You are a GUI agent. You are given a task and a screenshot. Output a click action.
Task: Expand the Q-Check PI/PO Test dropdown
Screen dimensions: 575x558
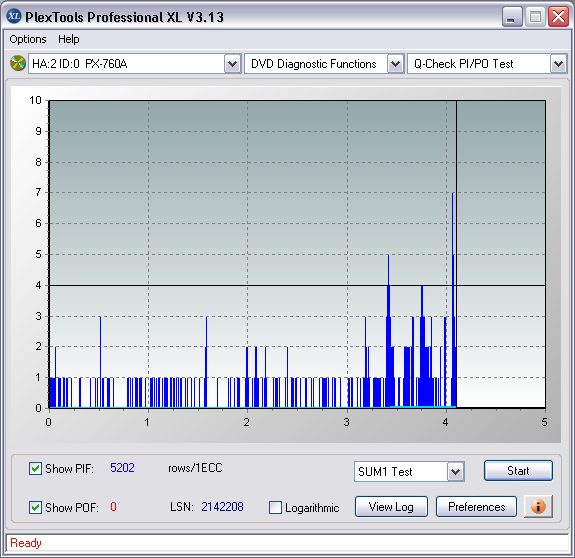(558, 64)
